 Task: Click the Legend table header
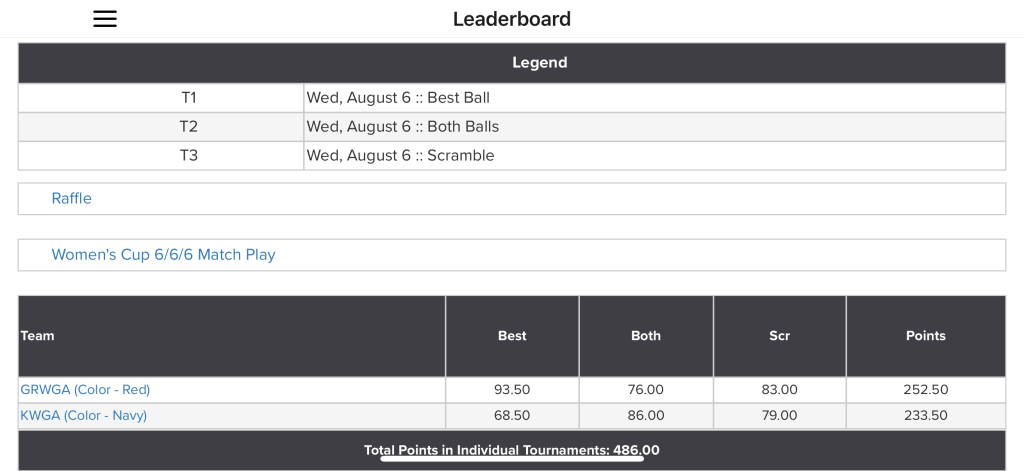coord(539,63)
